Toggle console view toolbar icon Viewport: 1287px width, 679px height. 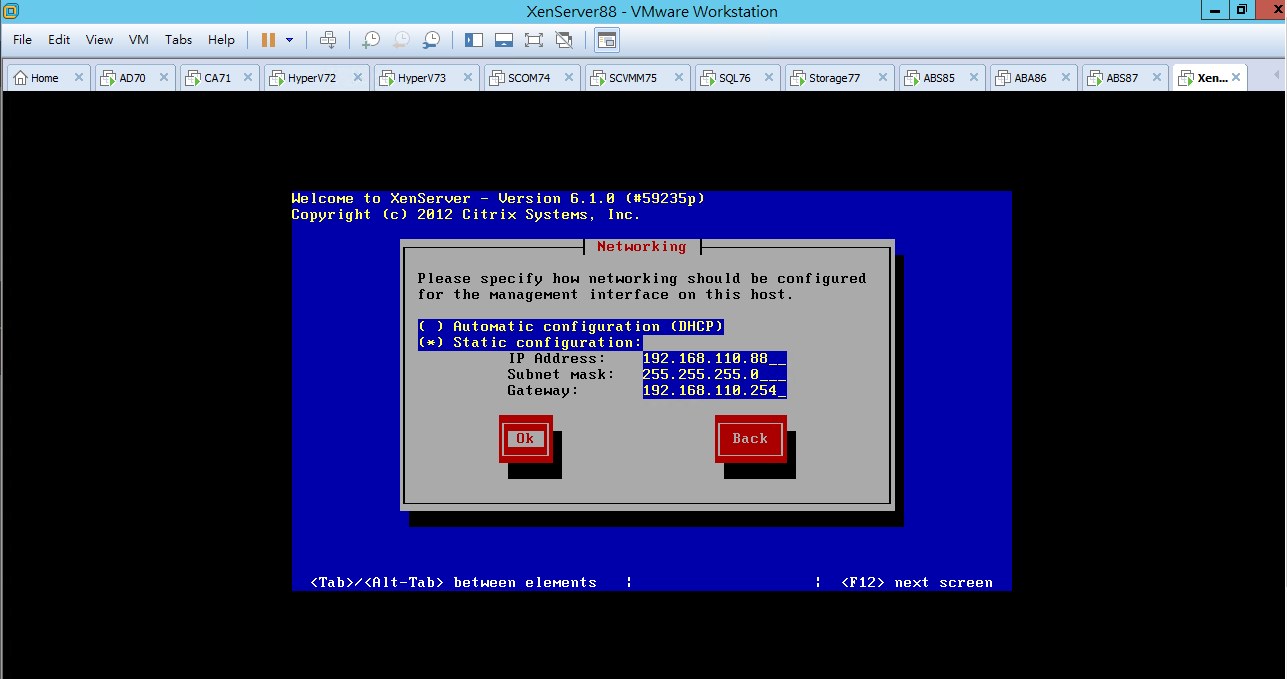click(x=607, y=40)
